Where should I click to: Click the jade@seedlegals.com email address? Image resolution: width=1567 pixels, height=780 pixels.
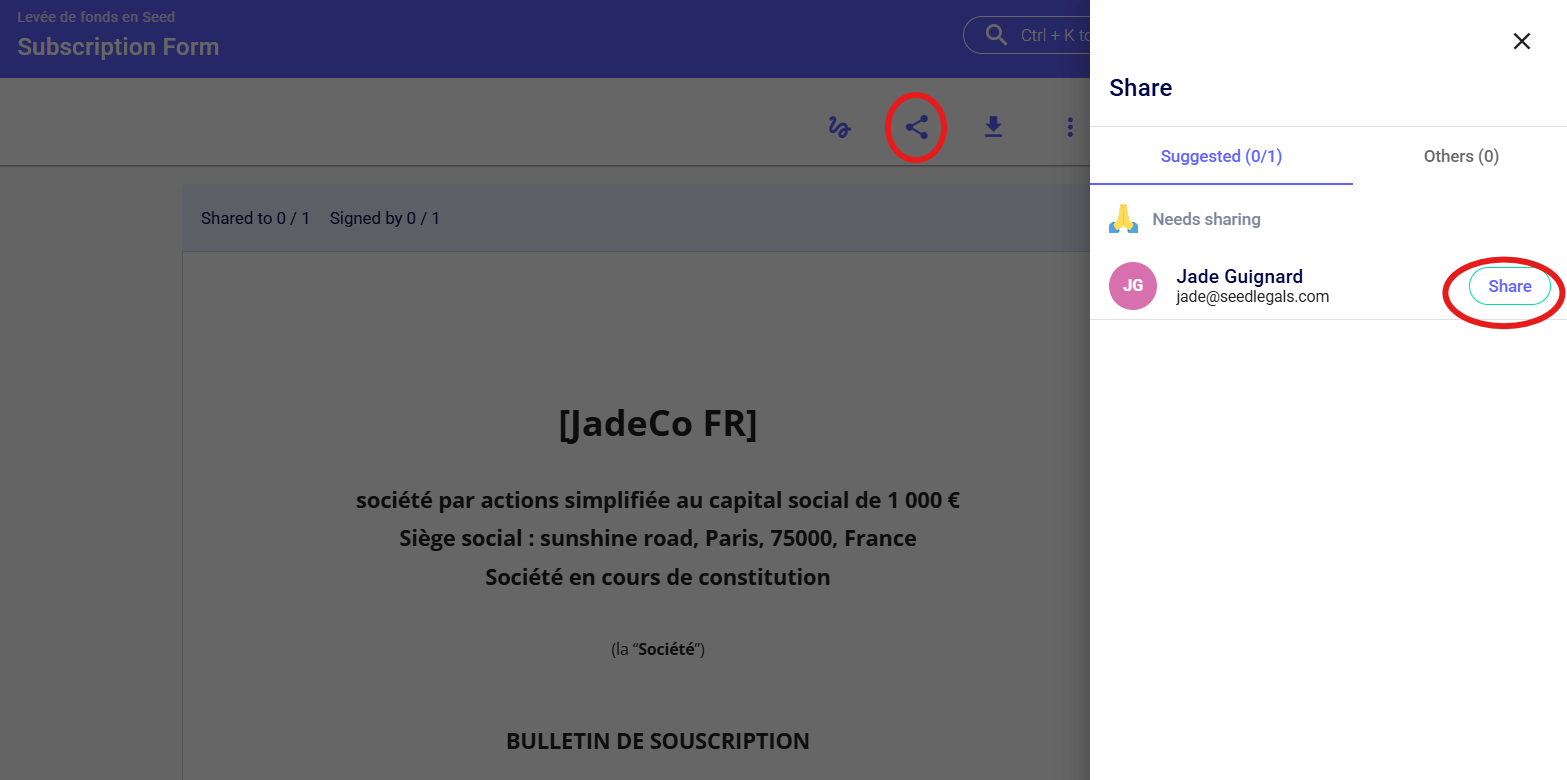(1252, 297)
